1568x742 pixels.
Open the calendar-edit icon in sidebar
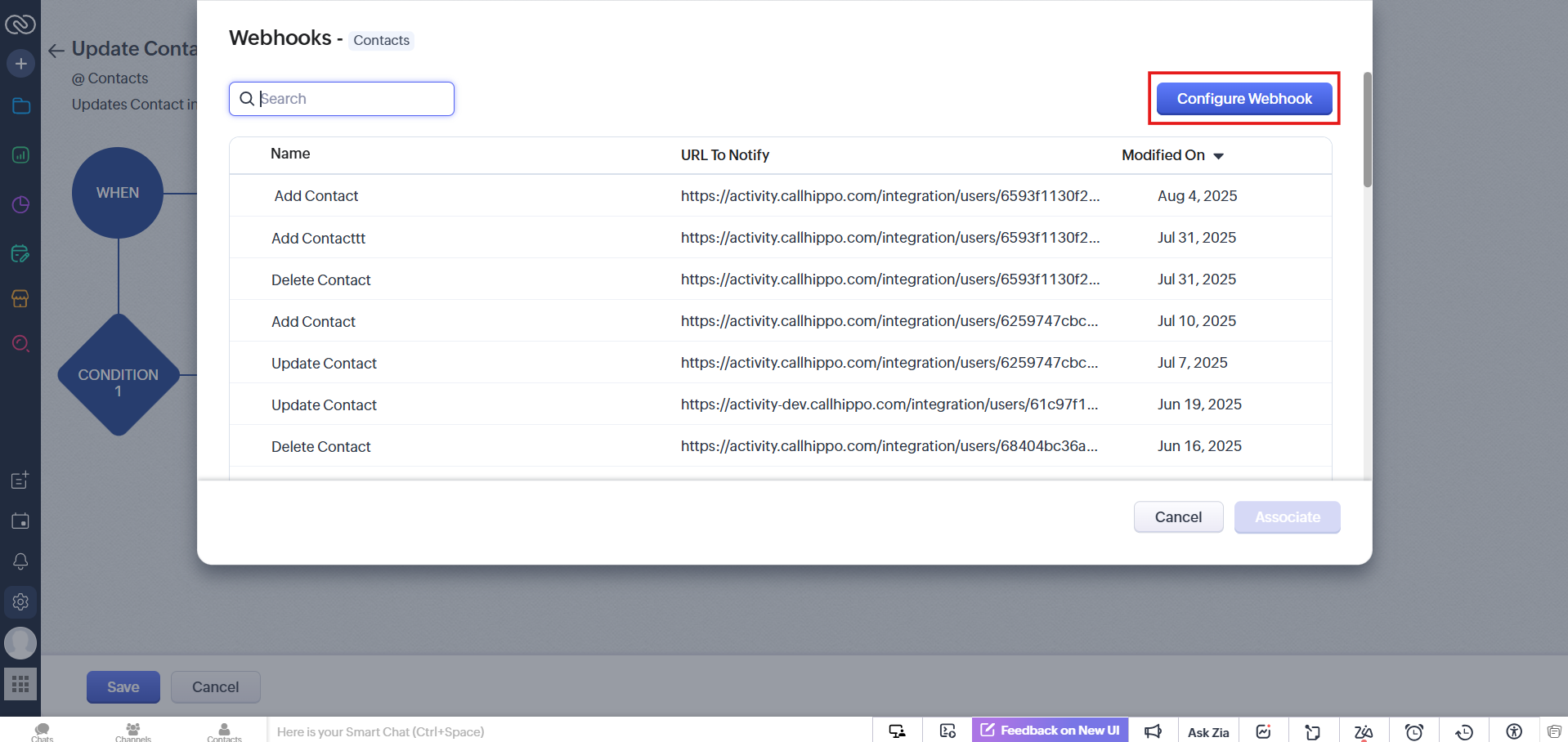click(20, 253)
